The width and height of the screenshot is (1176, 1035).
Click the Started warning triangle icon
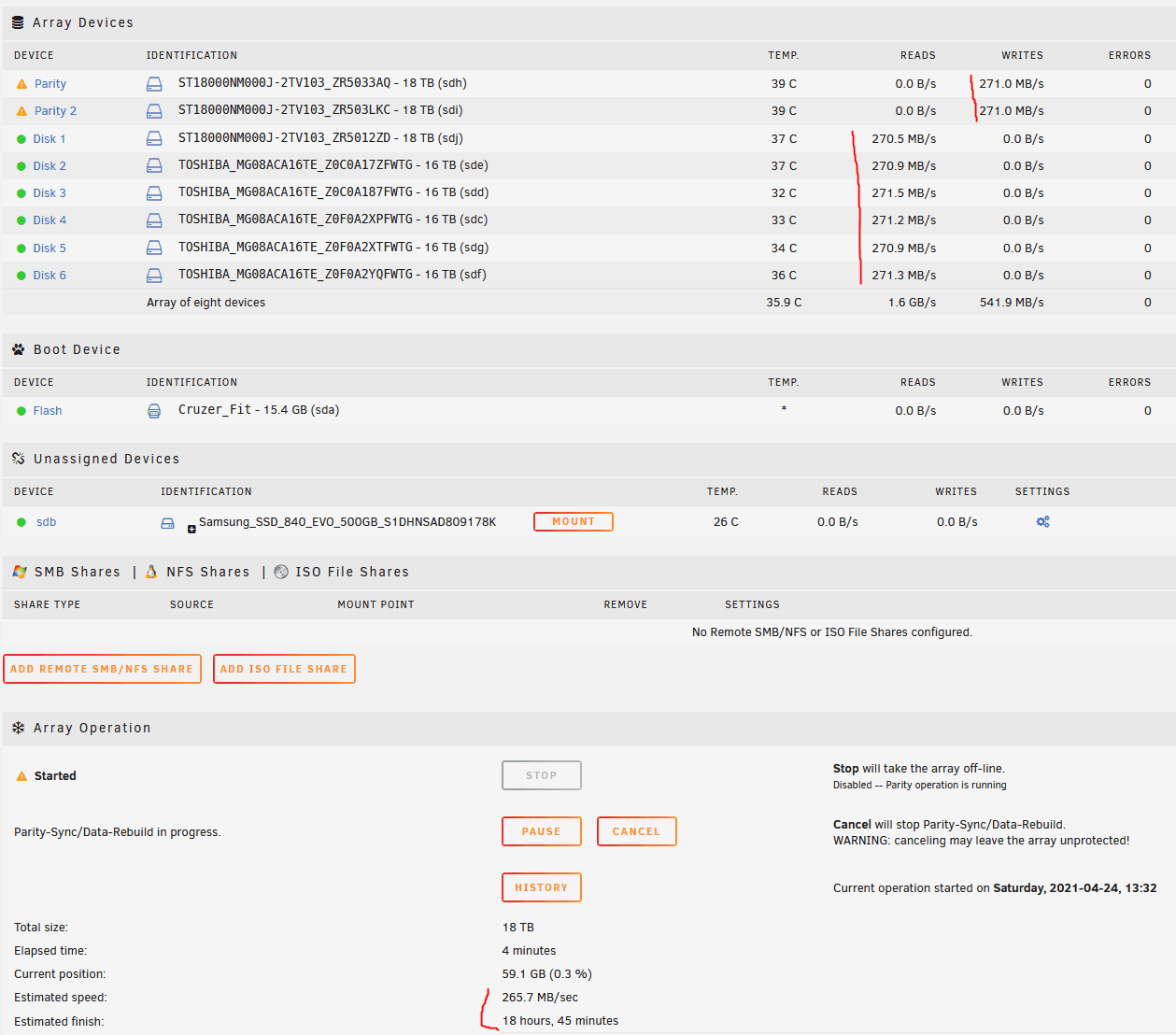click(x=21, y=776)
